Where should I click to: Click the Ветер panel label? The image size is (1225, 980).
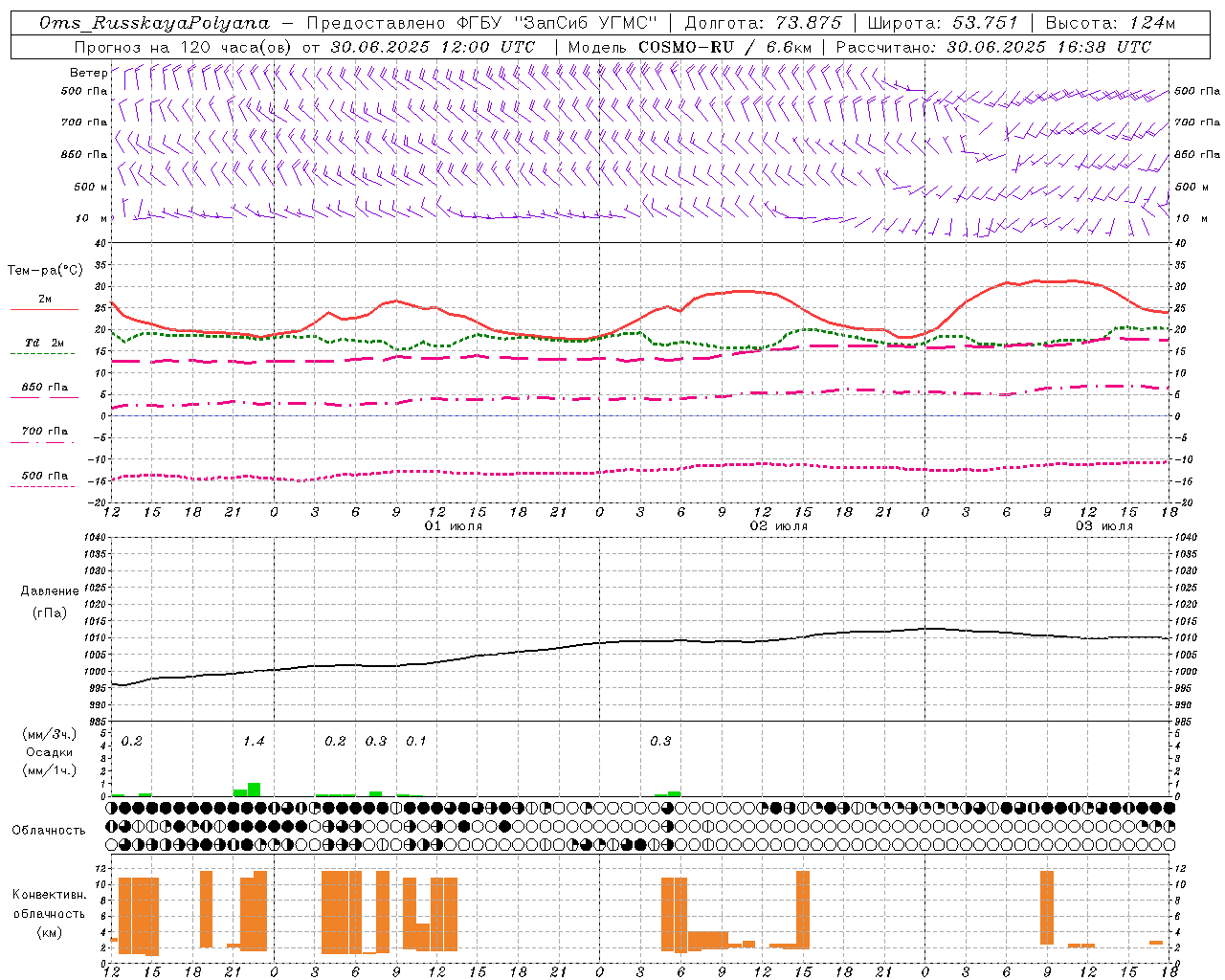[x=88, y=73]
